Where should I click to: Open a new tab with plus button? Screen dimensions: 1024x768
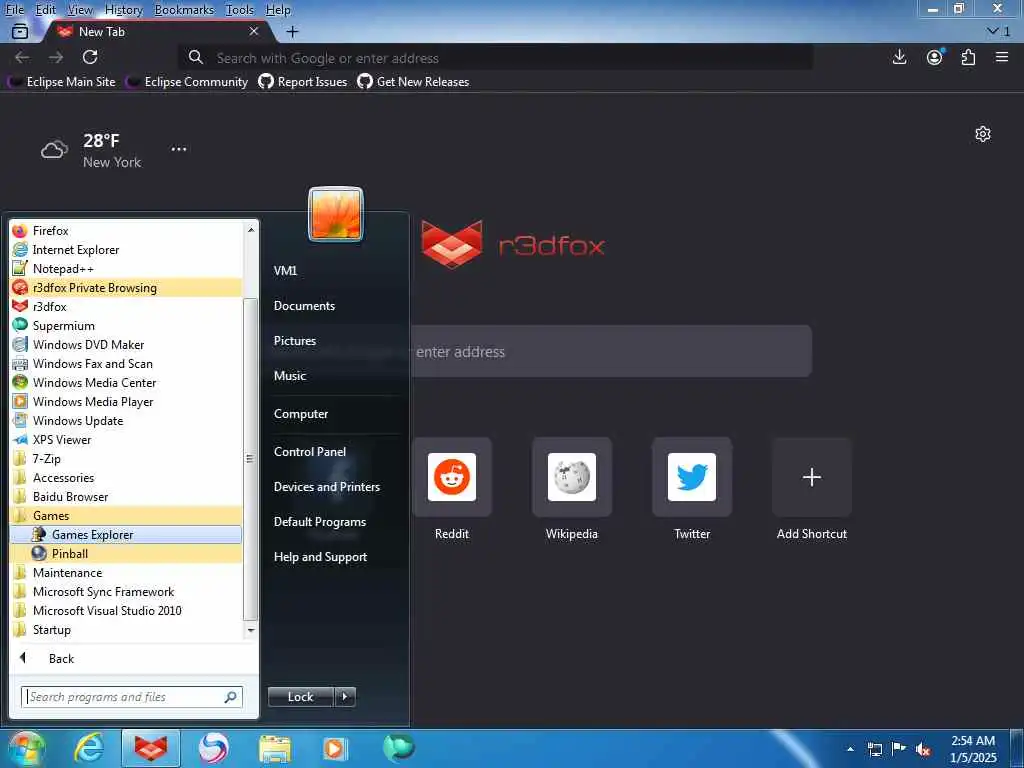293,31
